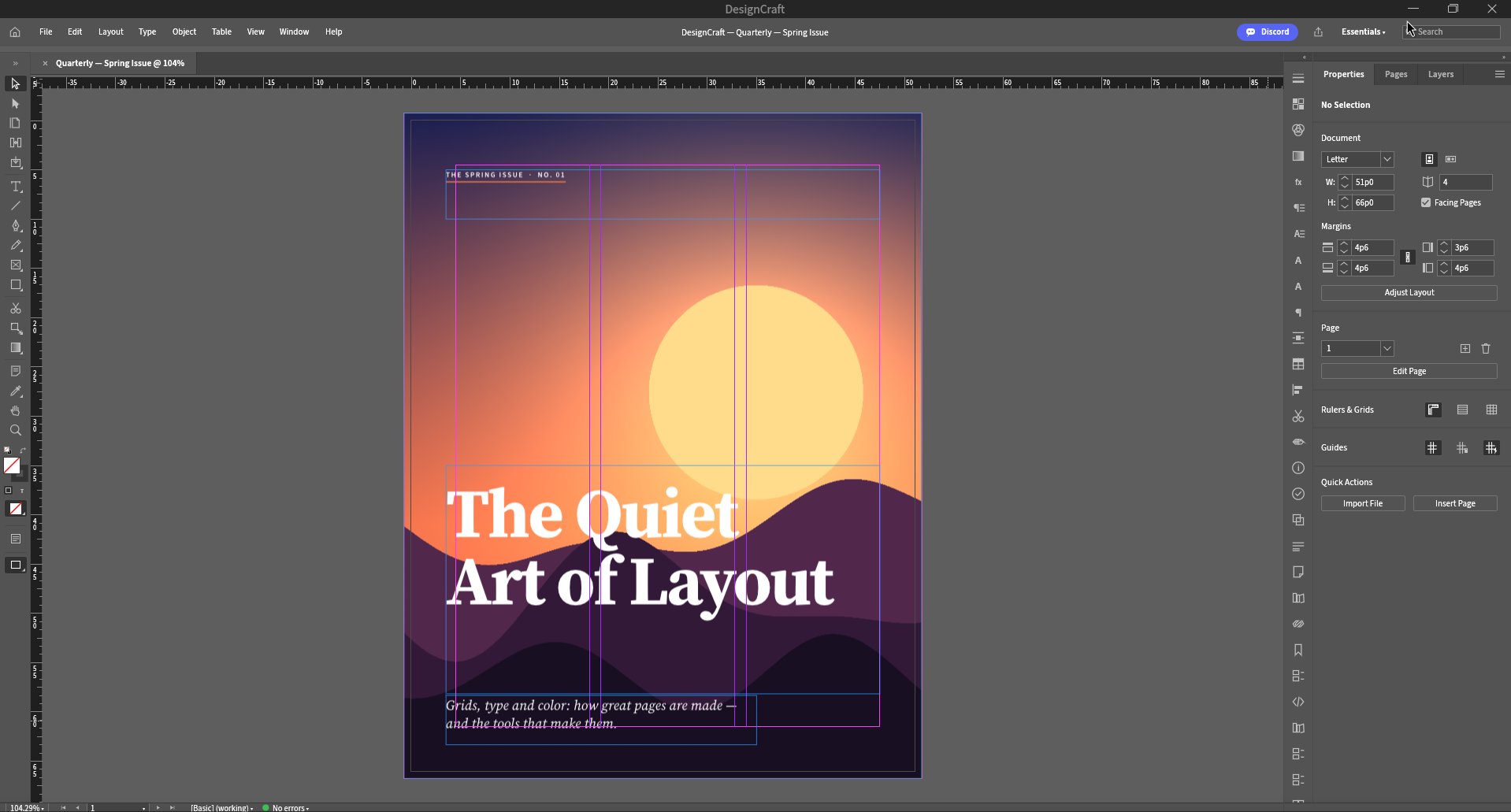Click the Home icon
1511x812 pixels.
(x=15, y=32)
